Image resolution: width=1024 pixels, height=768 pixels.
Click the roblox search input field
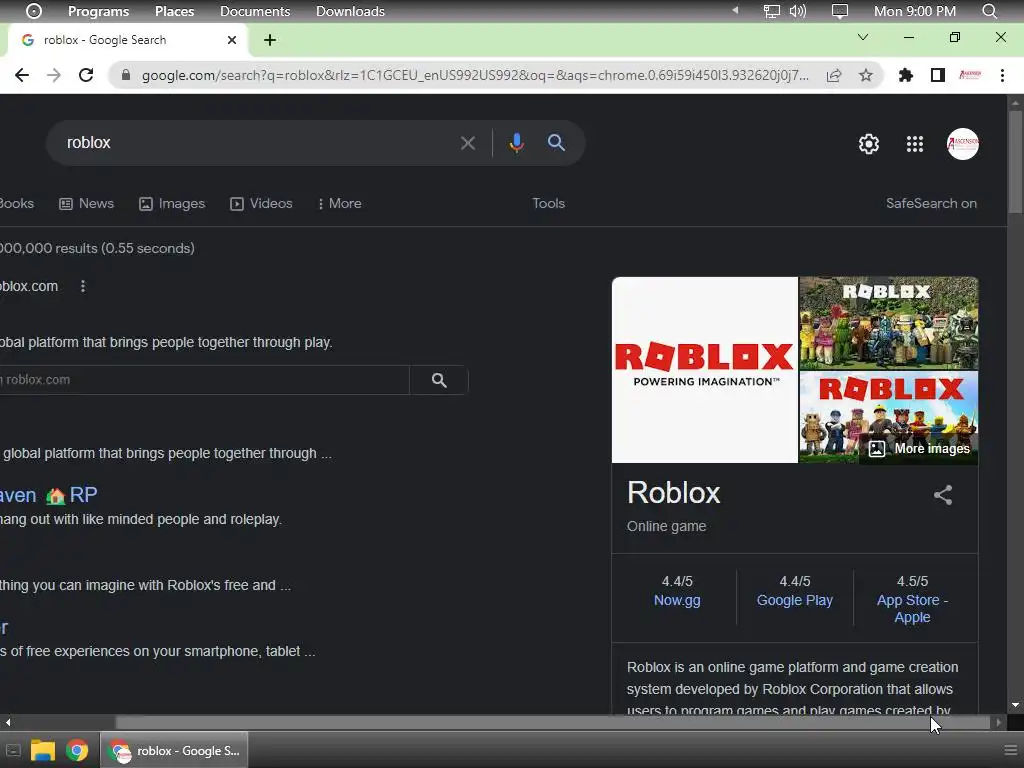click(259, 142)
